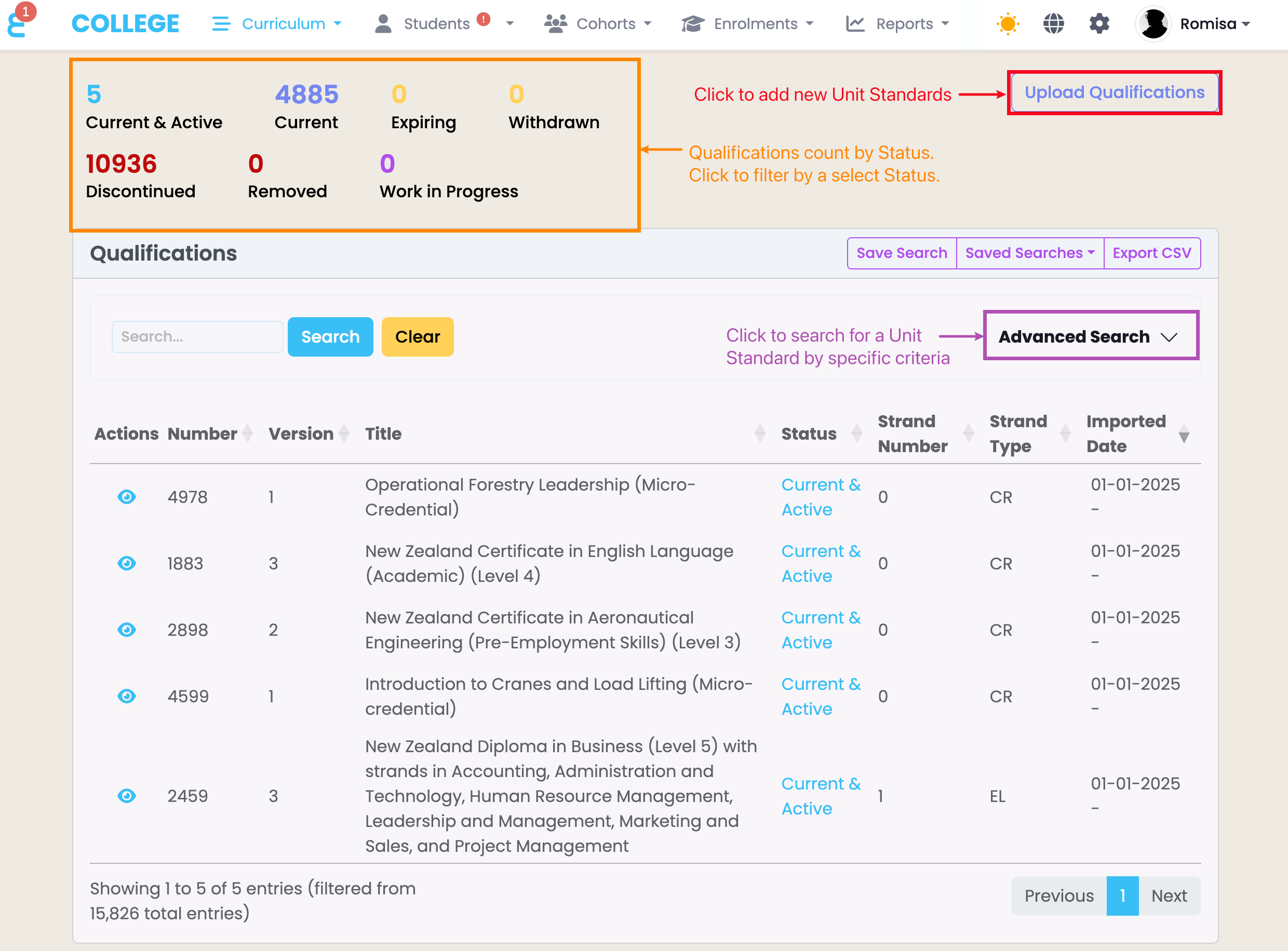The width and height of the screenshot is (1288, 951).
Task: Click eye icon for qualification 2459
Action: pos(127,796)
